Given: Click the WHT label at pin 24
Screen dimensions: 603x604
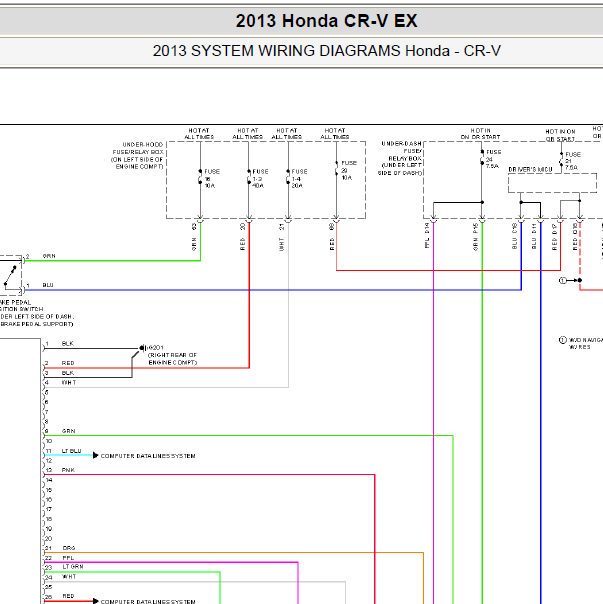Looking at the screenshot, I should tap(69, 577).
